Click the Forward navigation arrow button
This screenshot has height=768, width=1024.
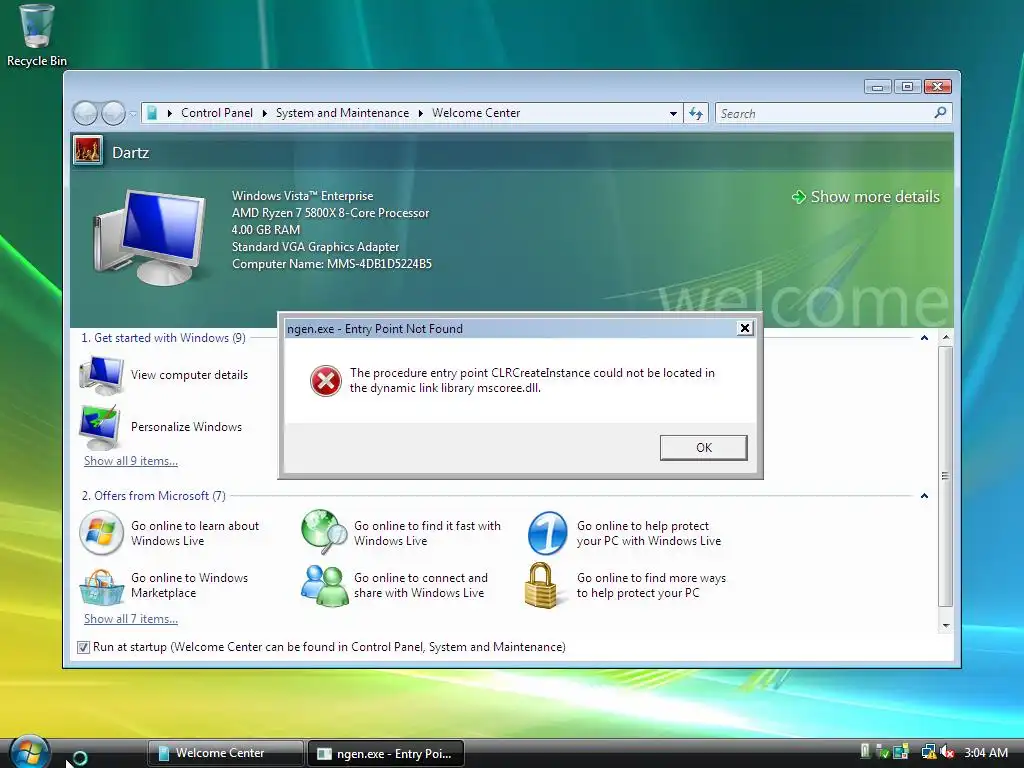113,113
